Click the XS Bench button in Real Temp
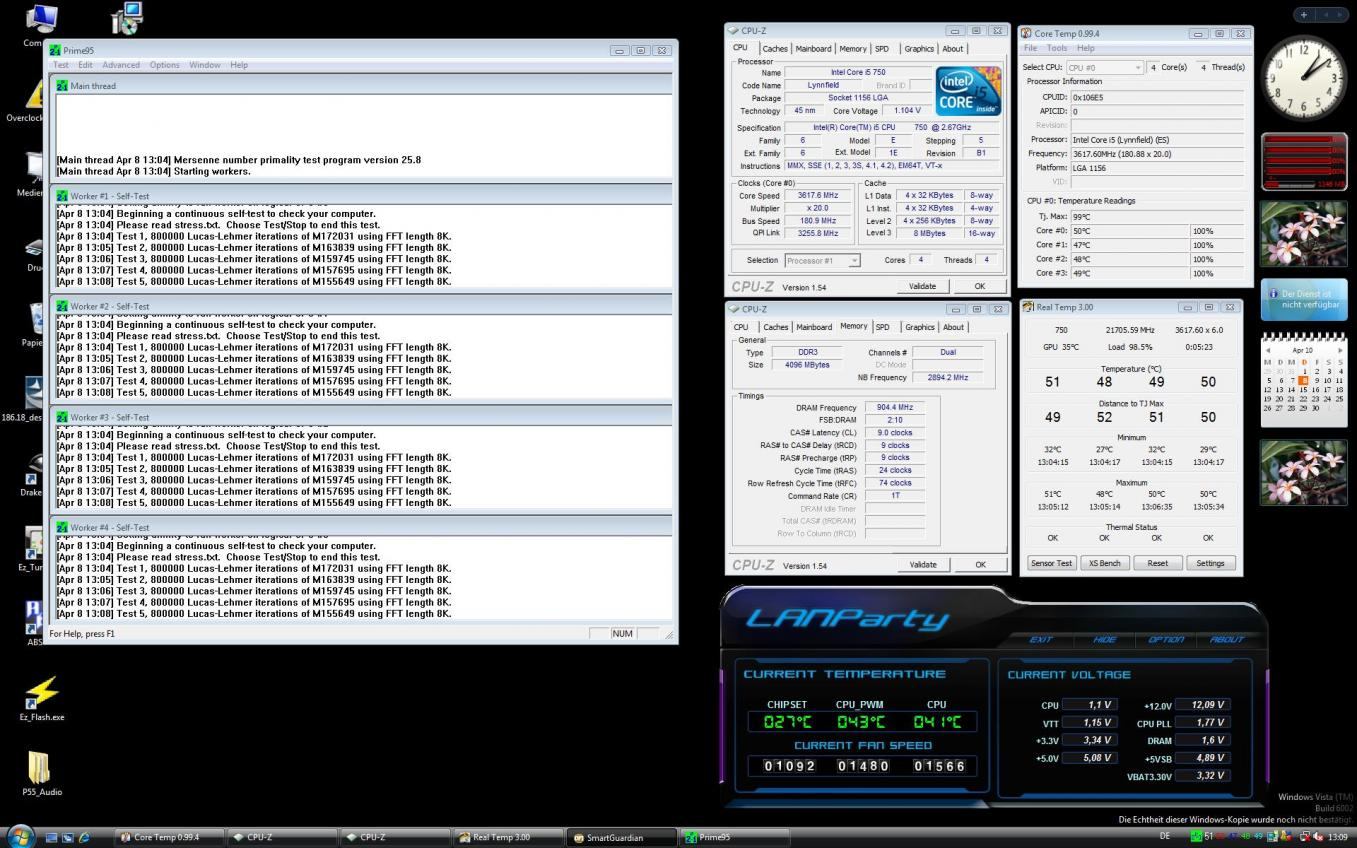This screenshot has width=1357, height=848. [1104, 563]
